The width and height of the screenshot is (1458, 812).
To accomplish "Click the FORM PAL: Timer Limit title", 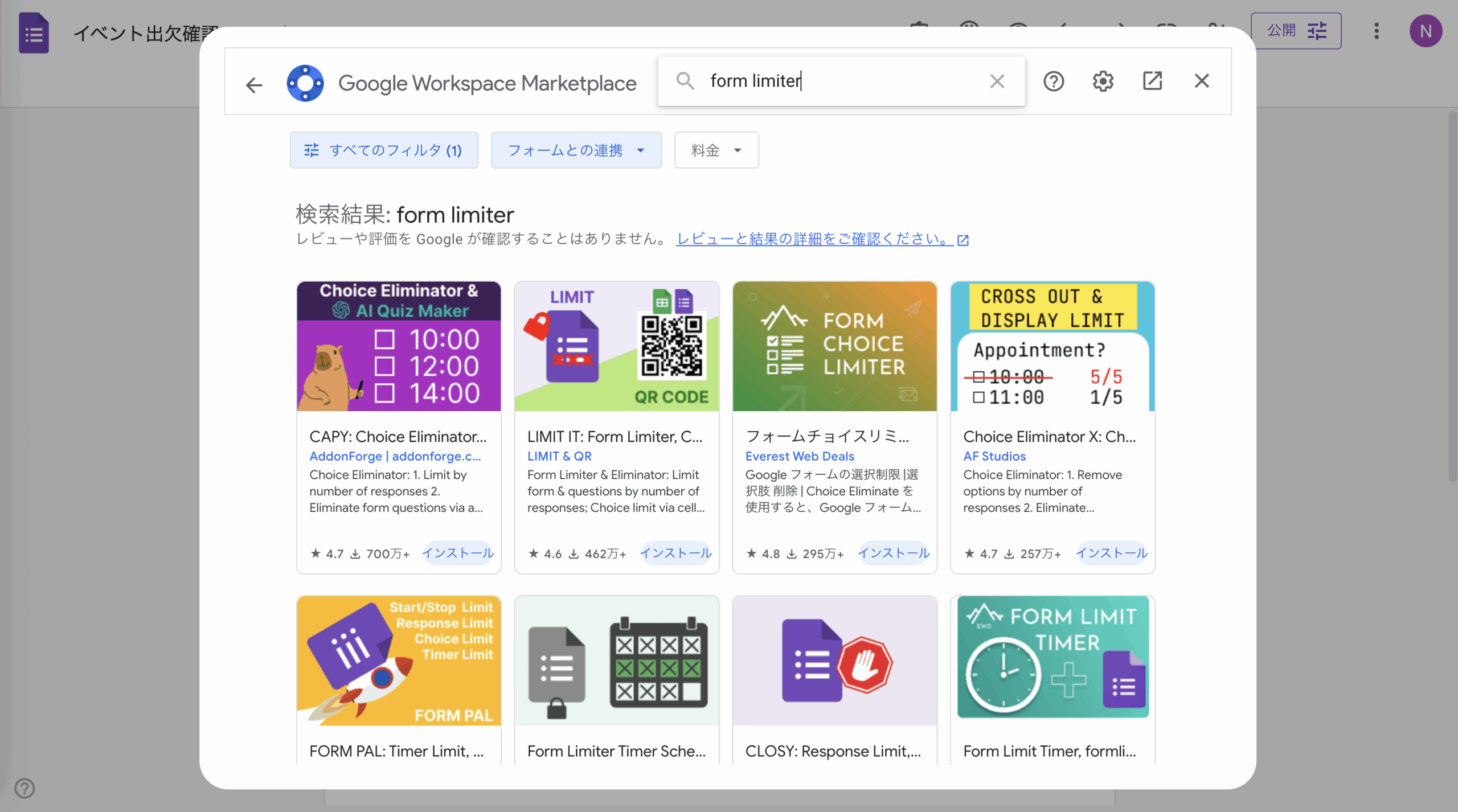I will tap(396, 752).
